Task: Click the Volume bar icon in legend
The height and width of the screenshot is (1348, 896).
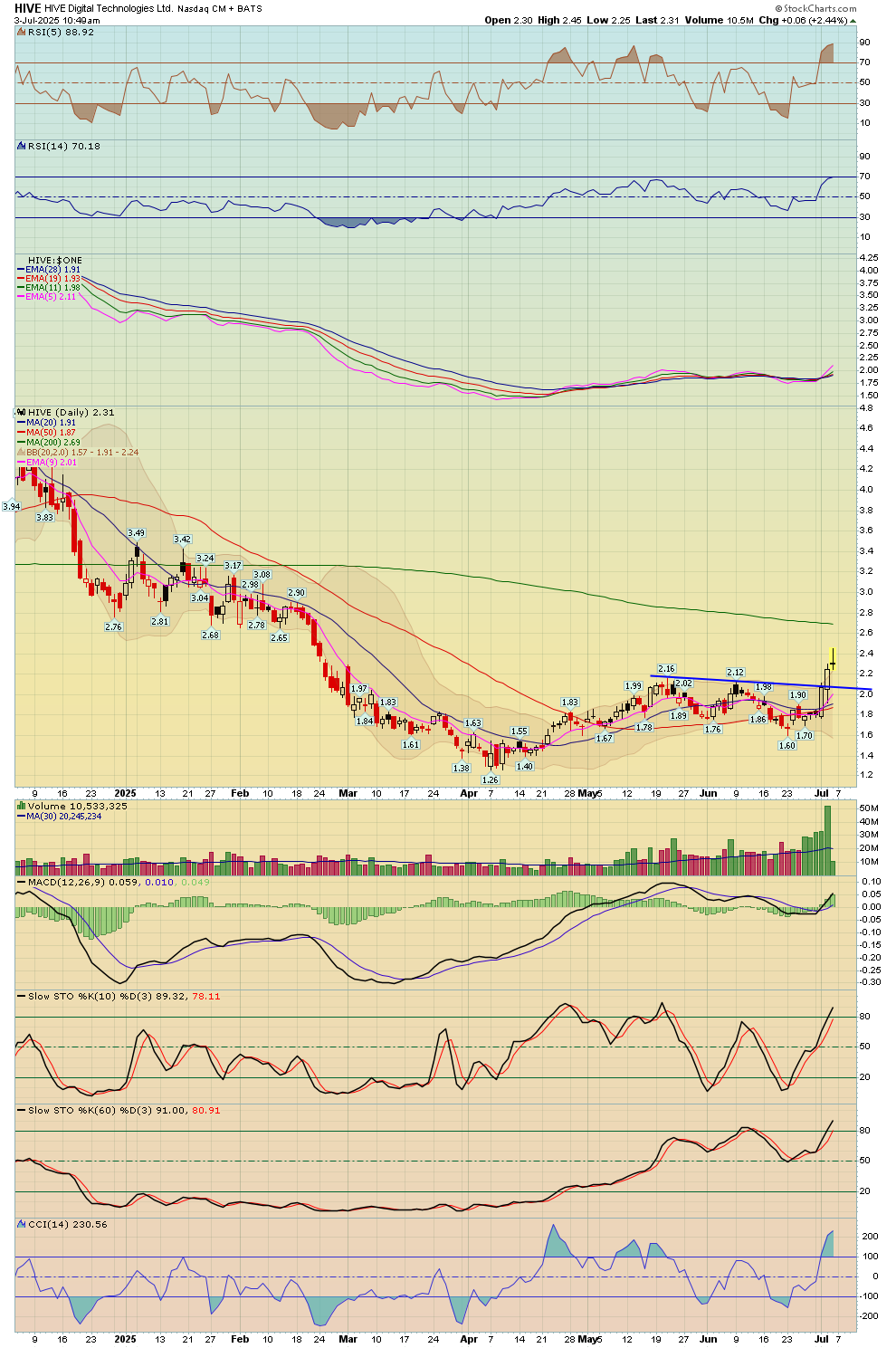Action: click(22, 806)
